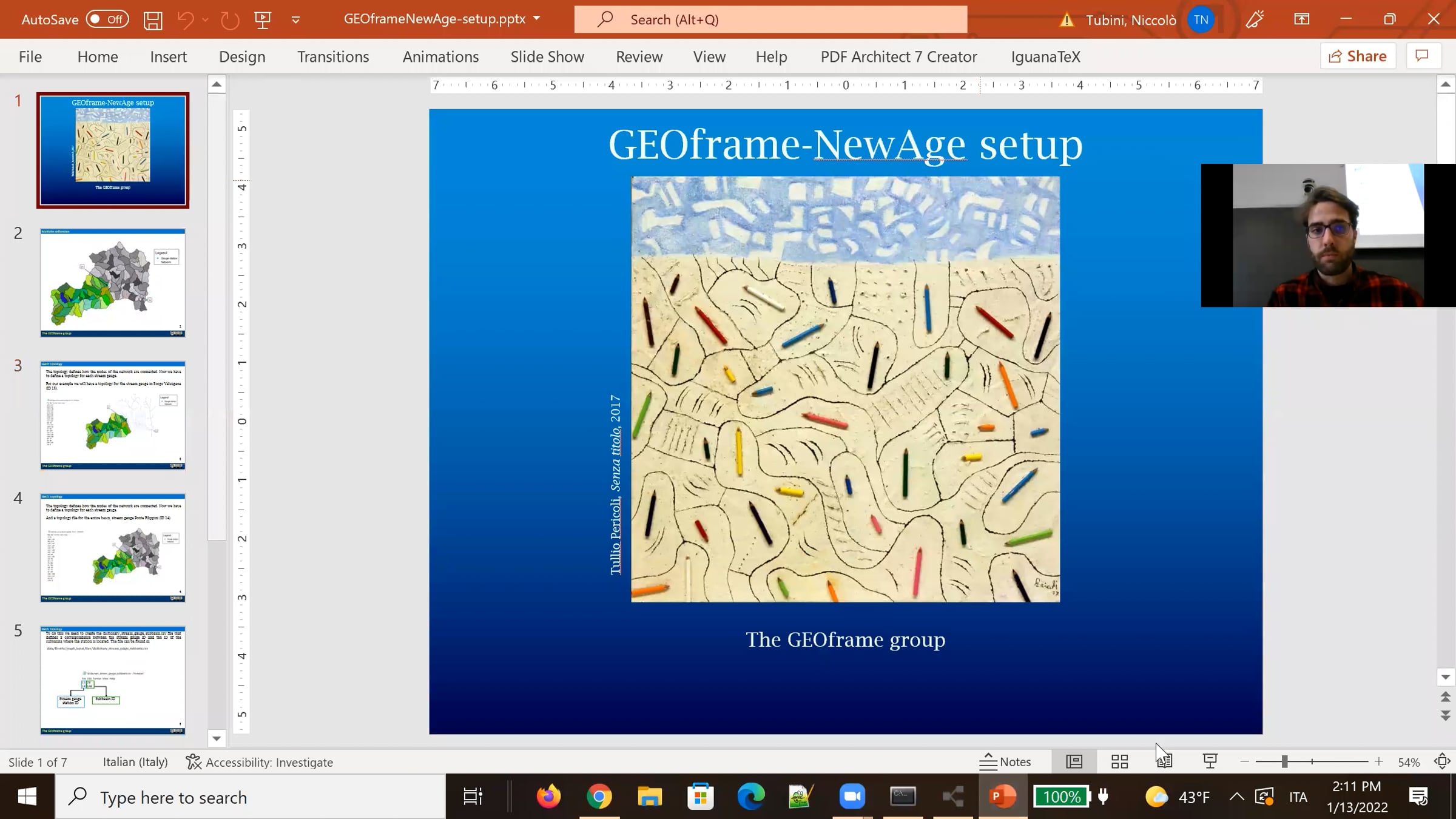
Task: Select the pencil artwork image on the slide
Action: [x=845, y=389]
